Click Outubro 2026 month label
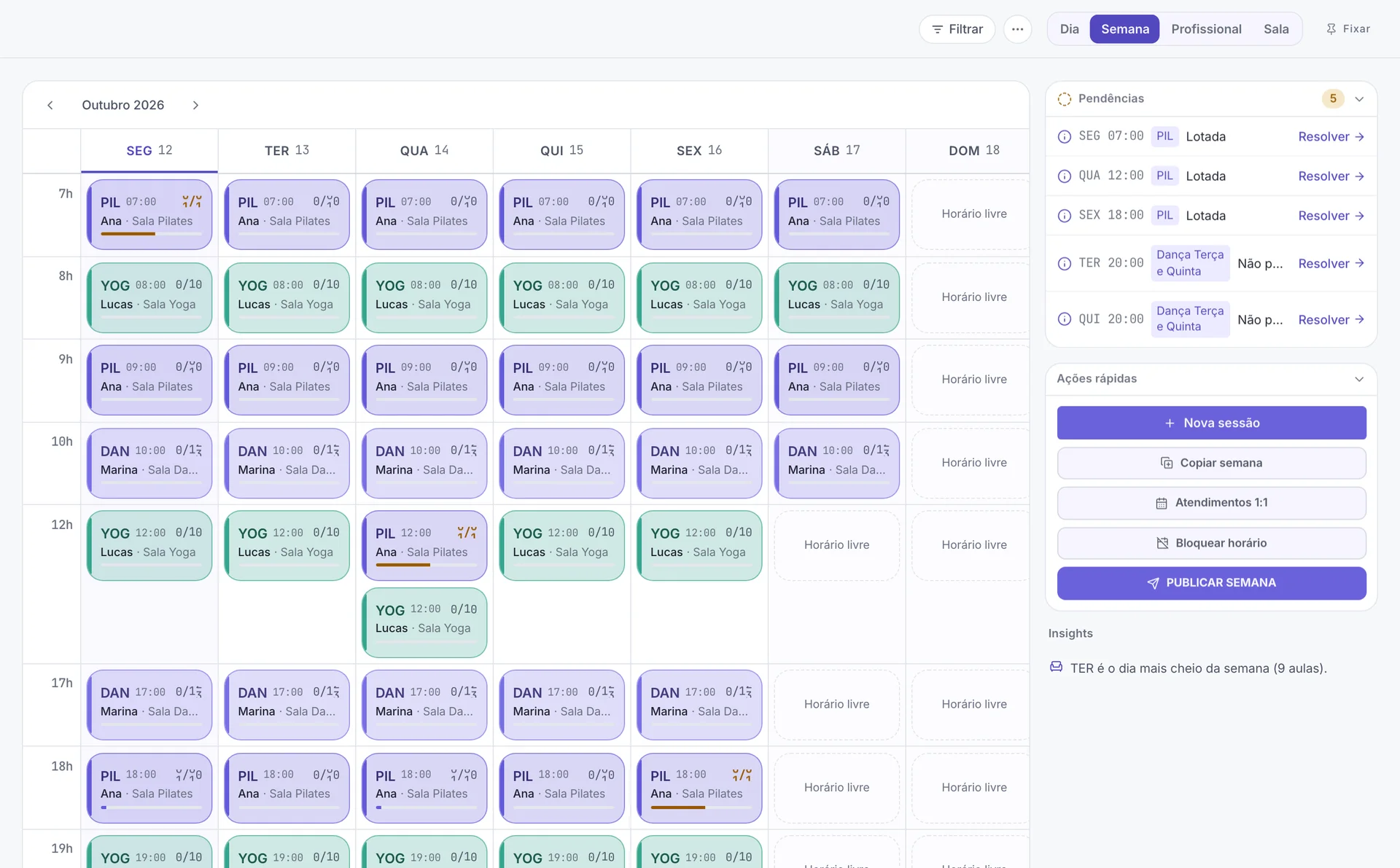Screen dimensions: 1400x868 [x=122, y=105]
